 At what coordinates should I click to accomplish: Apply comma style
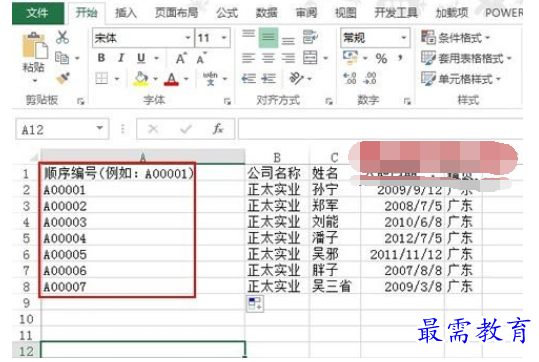pyautogui.click(x=400, y=58)
